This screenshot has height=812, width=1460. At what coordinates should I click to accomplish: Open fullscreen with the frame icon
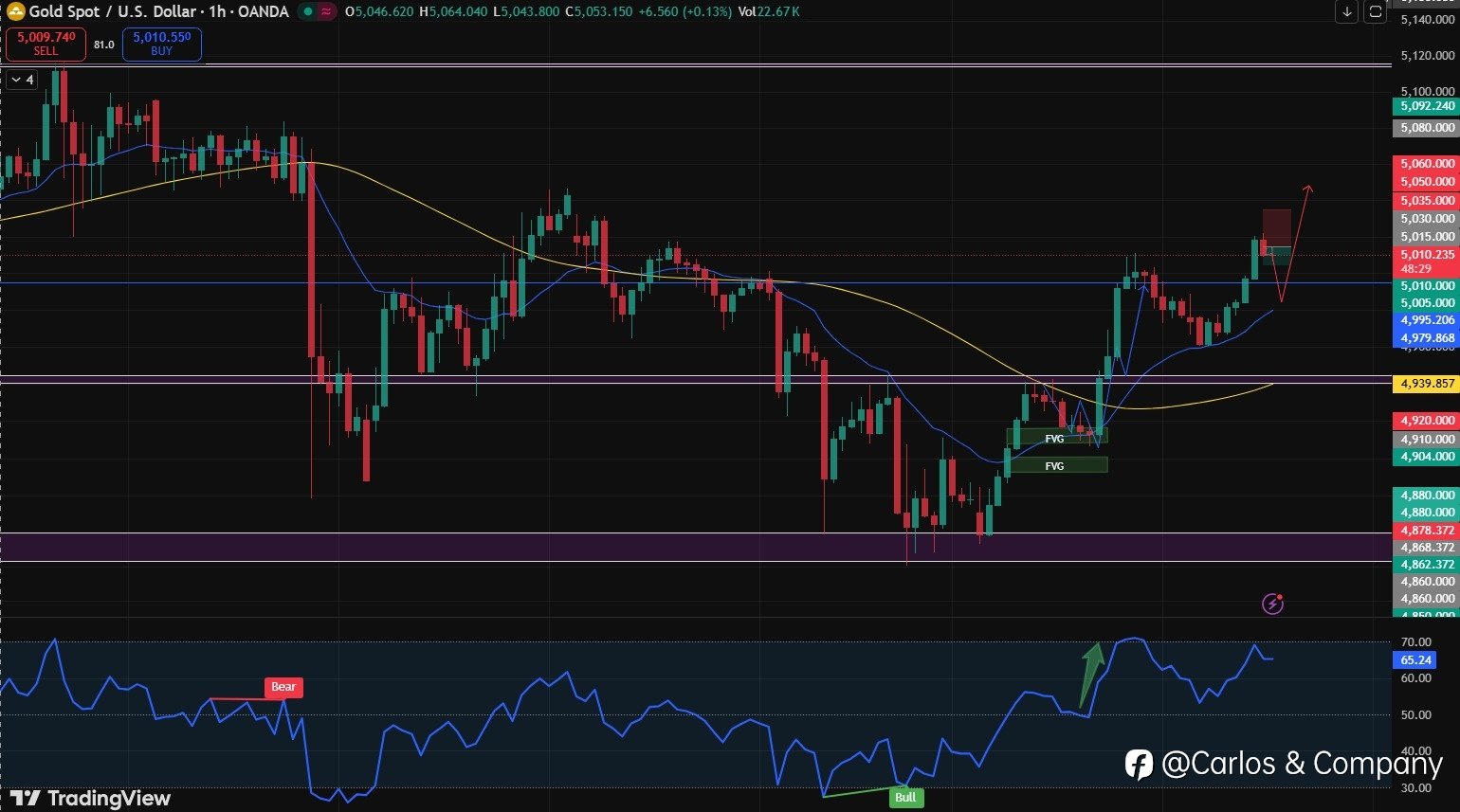1375,12
